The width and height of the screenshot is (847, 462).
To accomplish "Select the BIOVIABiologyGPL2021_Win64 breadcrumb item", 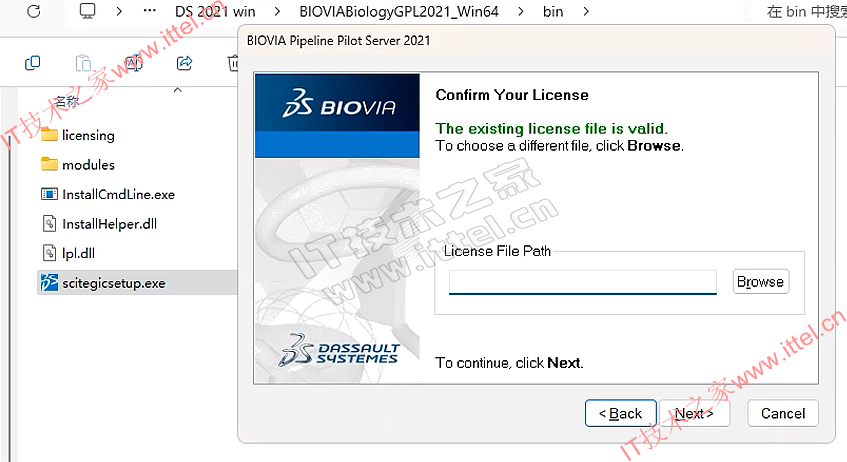I will 399,11.
